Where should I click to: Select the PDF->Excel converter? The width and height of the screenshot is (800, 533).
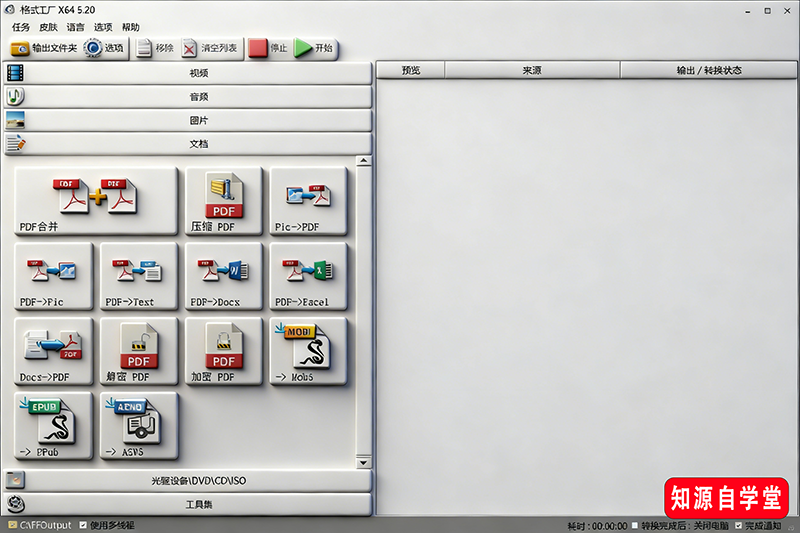(x=308, y=276)
